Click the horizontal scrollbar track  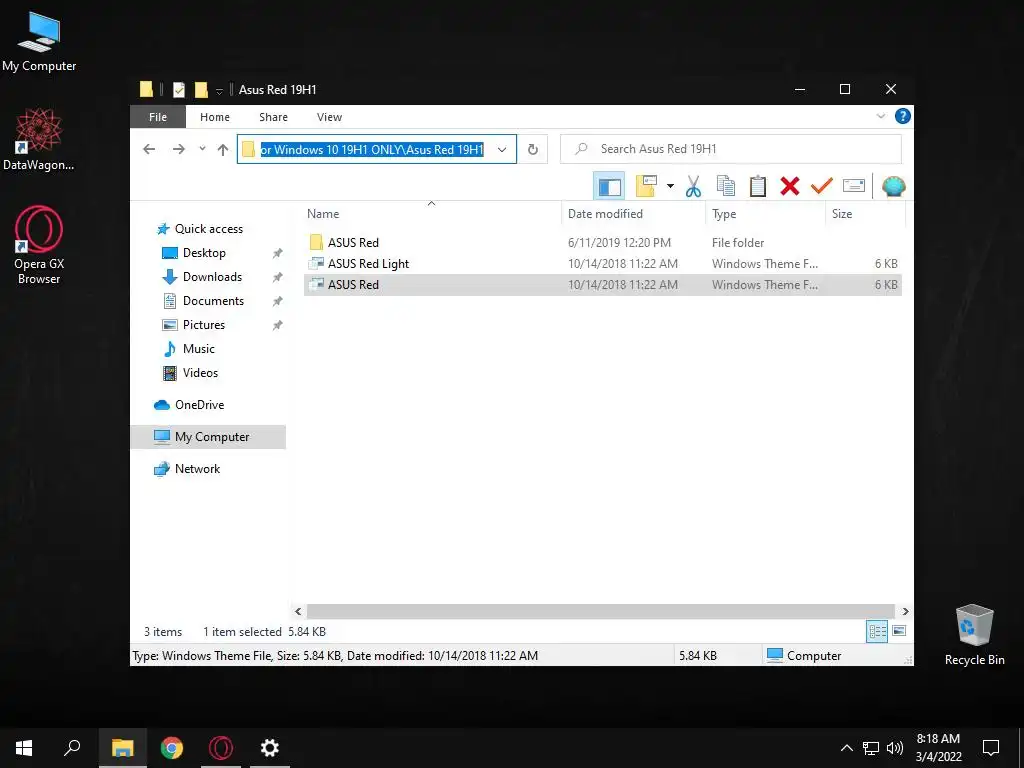click(600, 611)
